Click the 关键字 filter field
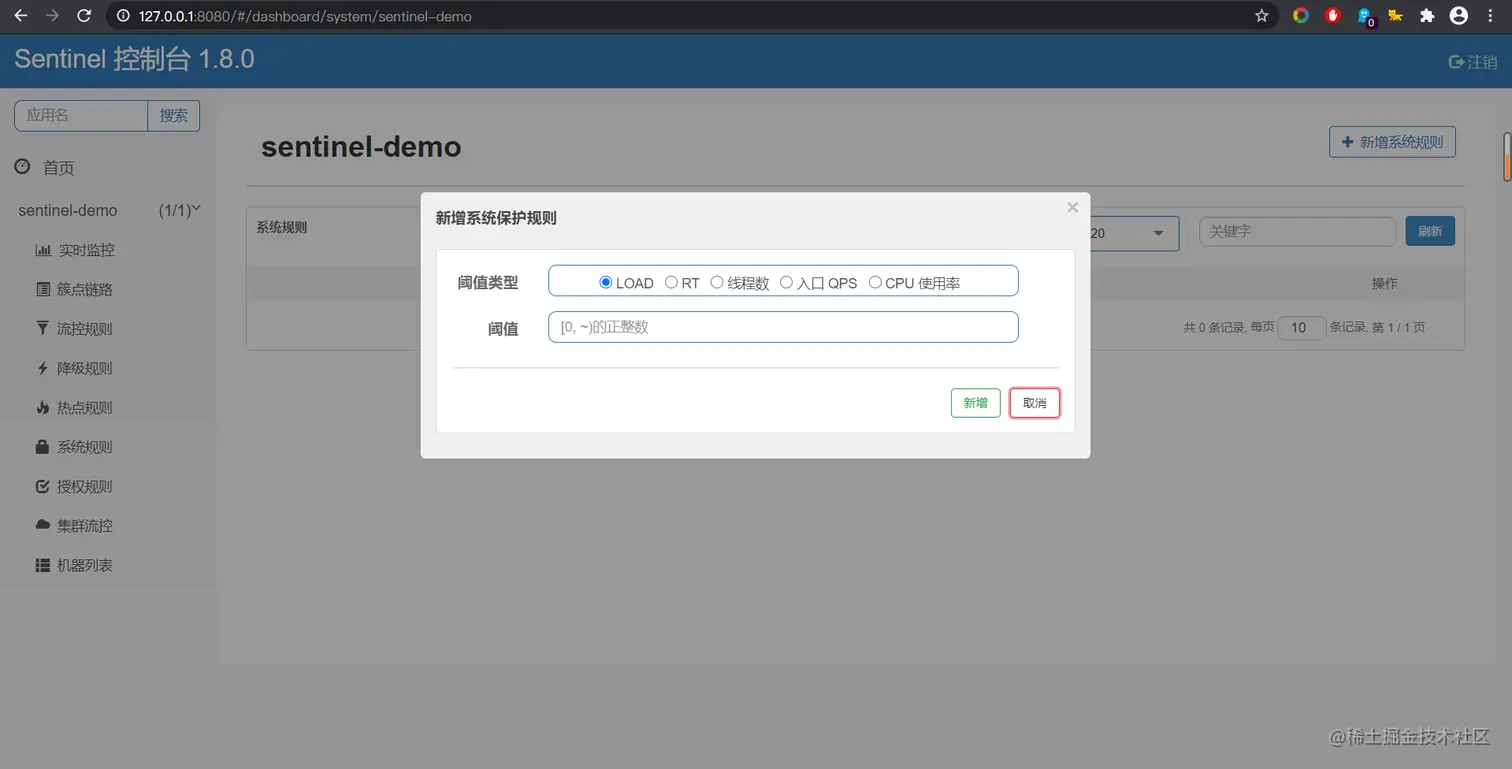 [x=1297, y=231]
